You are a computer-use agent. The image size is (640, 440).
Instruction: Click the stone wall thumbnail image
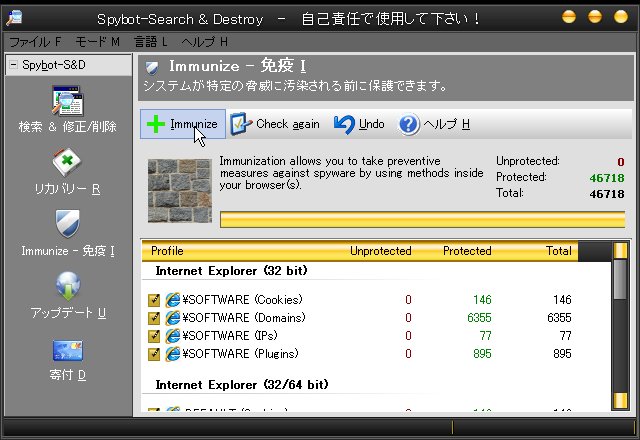(180, 191)
